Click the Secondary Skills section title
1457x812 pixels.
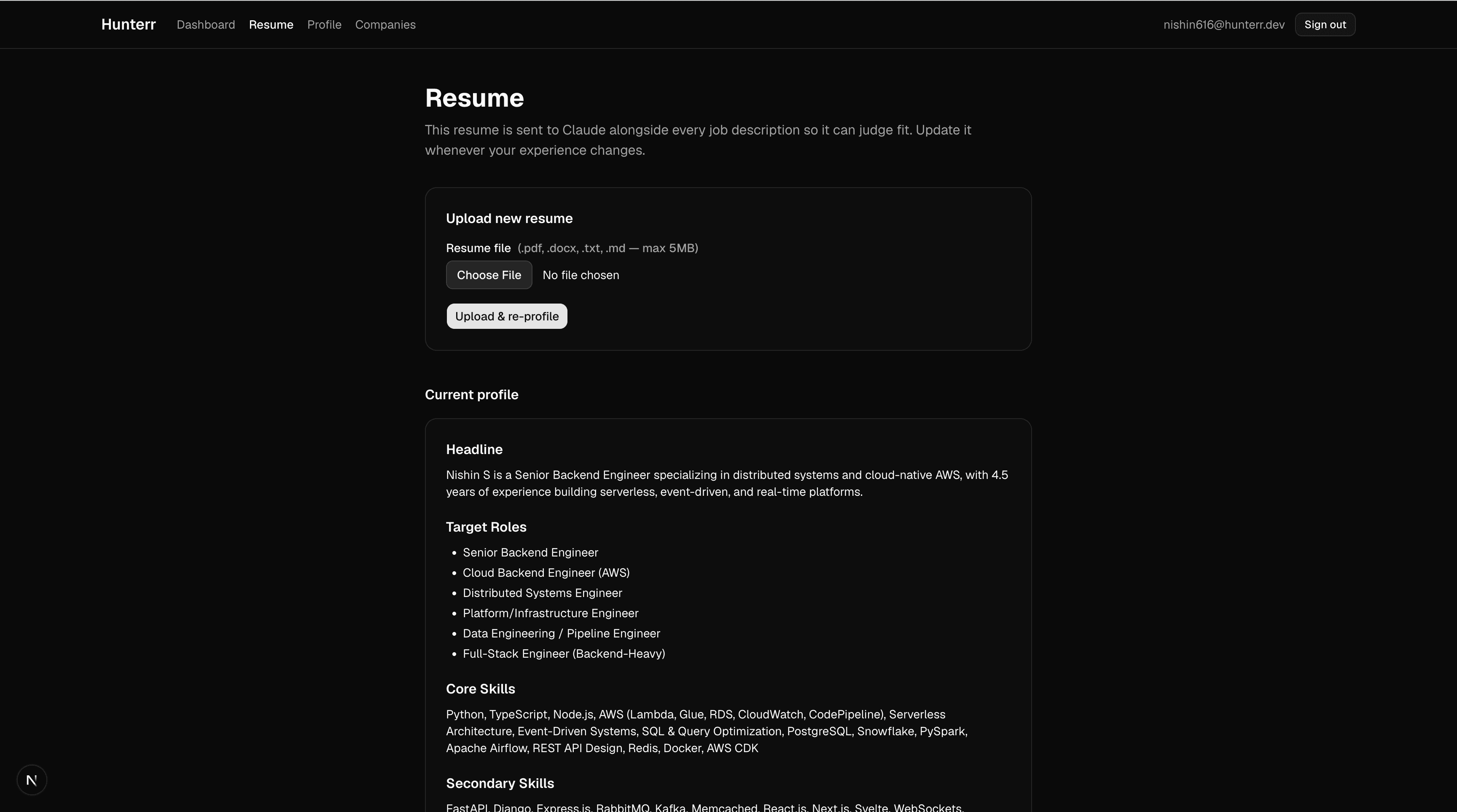(500, 783)
